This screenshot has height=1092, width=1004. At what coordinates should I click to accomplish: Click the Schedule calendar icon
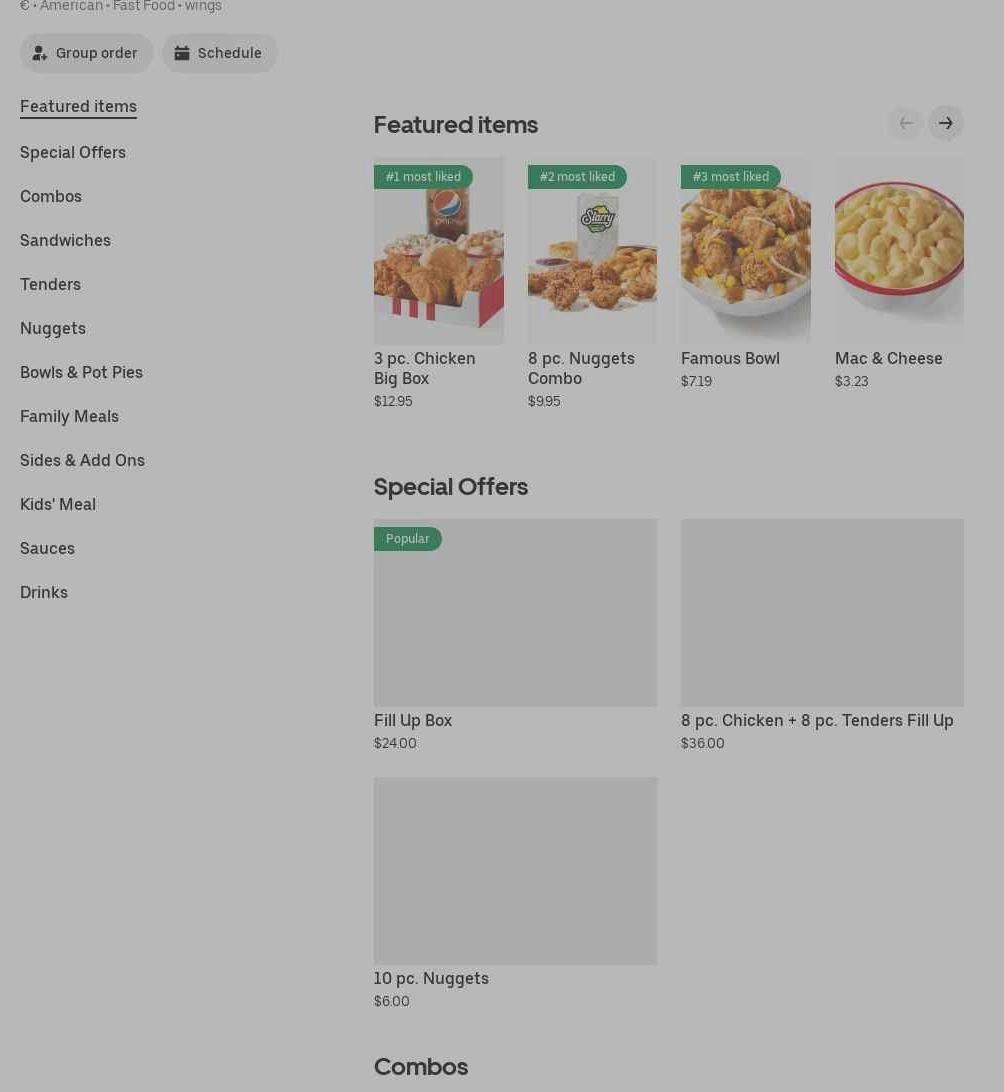pos(182,53)
